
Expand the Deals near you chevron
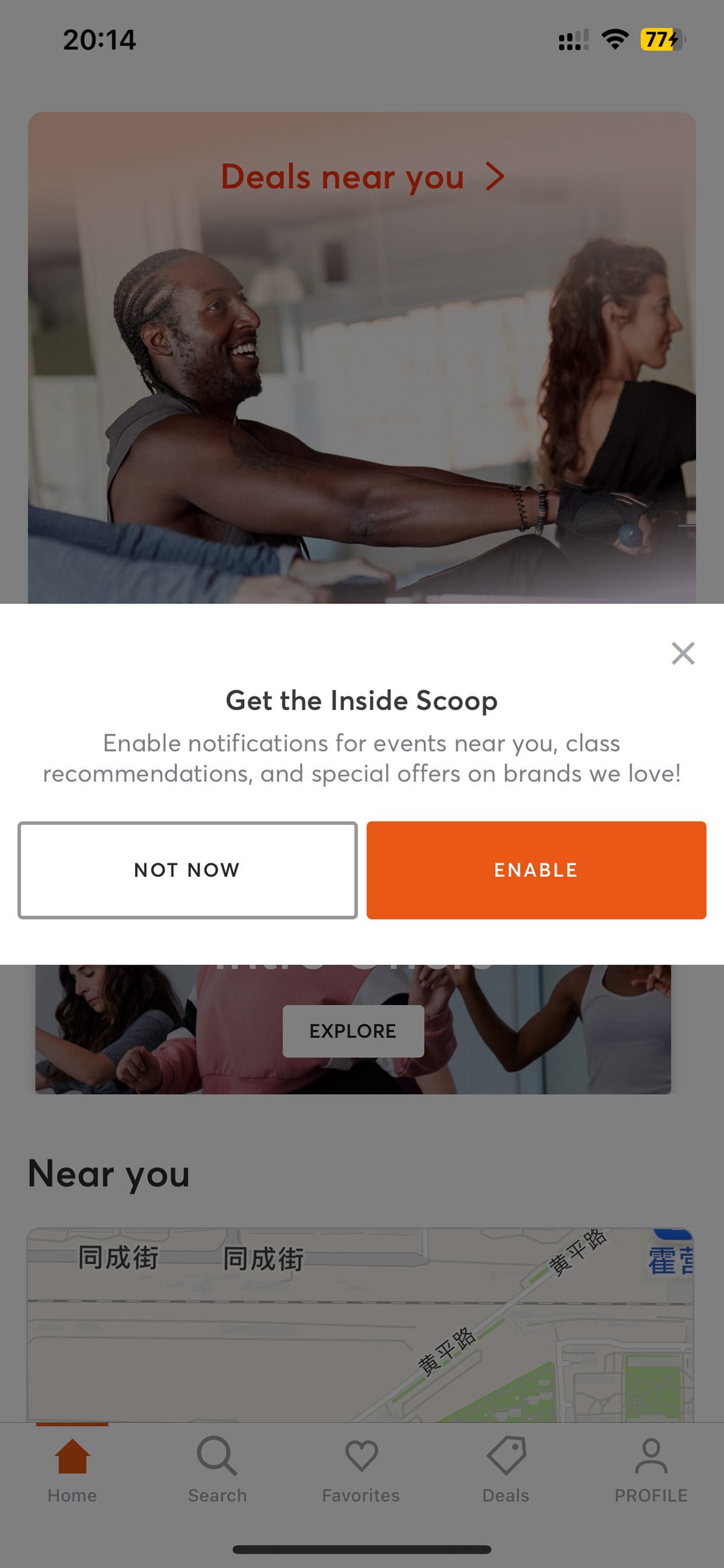[495, 176]
